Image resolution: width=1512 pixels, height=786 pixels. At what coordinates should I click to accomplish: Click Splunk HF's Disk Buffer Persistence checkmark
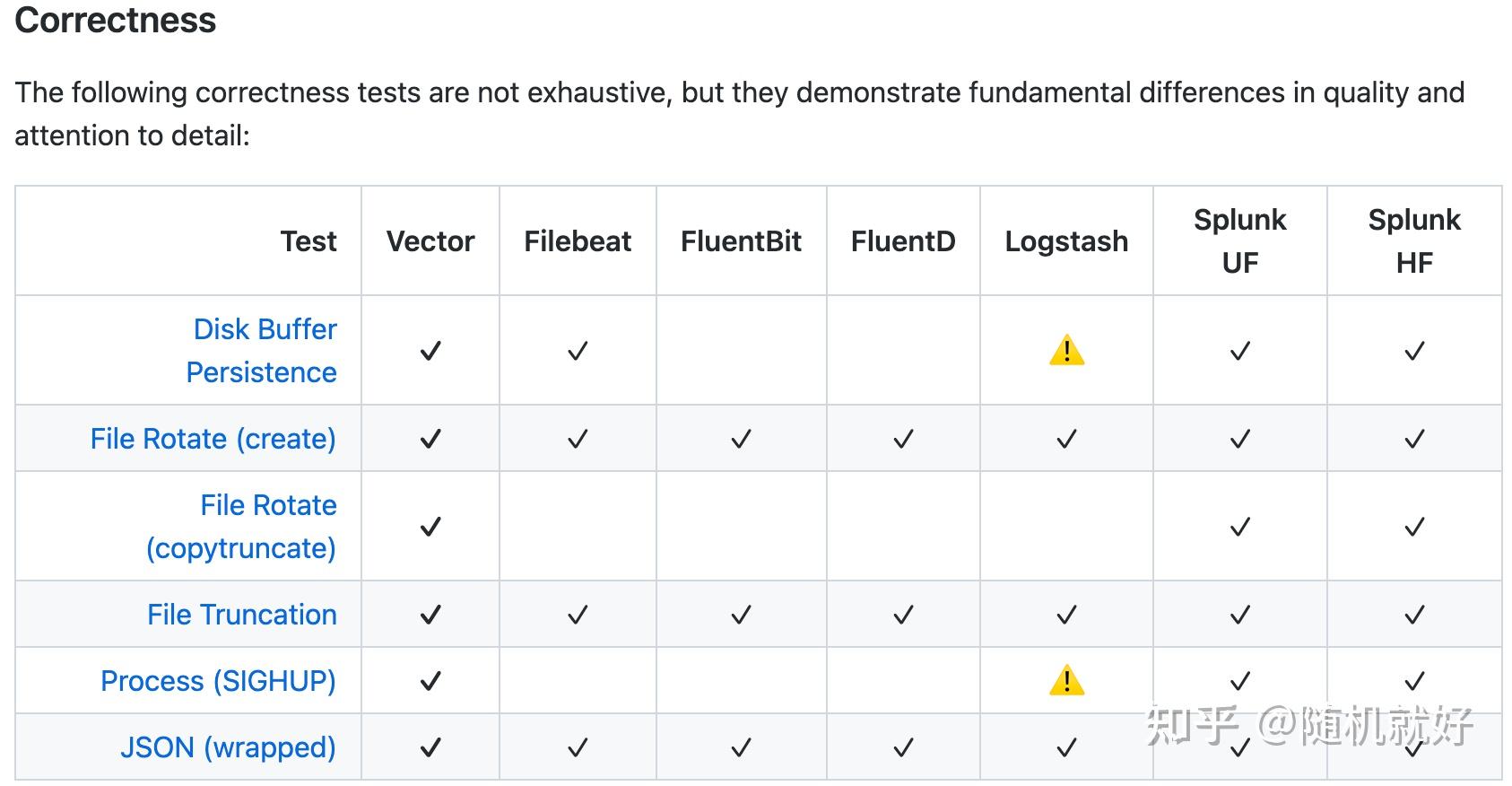(1414, 351)
